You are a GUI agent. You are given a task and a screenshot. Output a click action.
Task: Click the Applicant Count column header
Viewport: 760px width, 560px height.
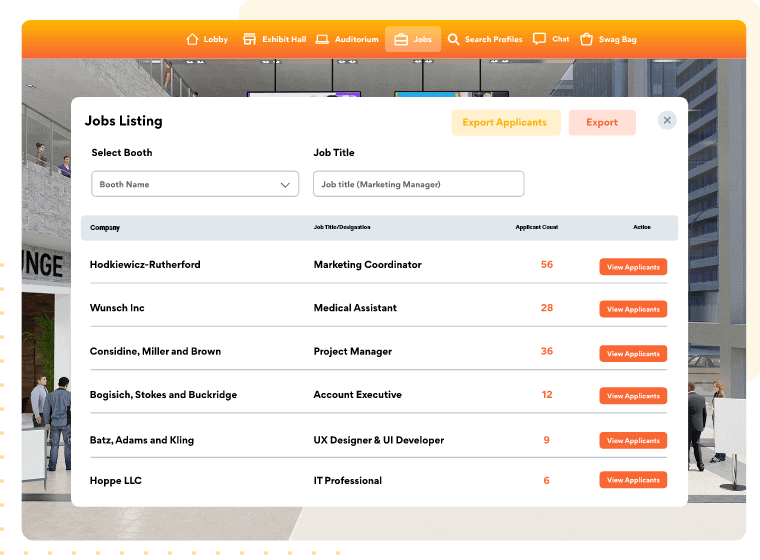pyautogui.click(x=537, y=227)
